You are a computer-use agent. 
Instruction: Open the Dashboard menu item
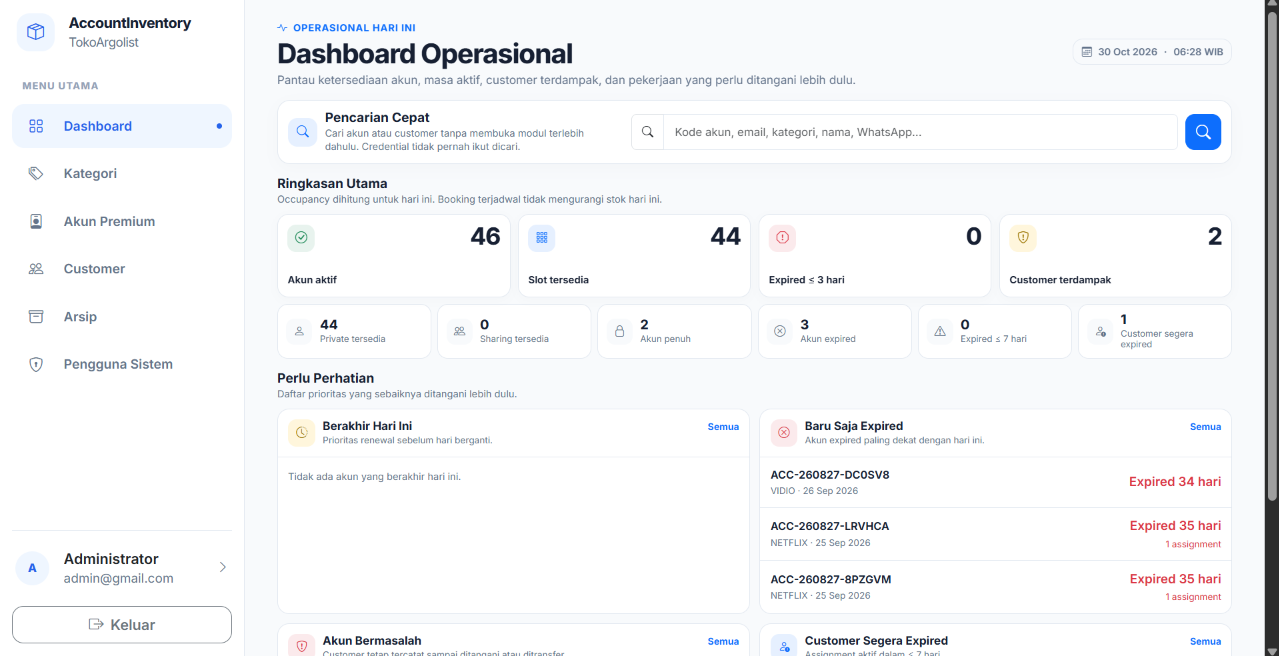pyautogui.click(x=122, y=126)
